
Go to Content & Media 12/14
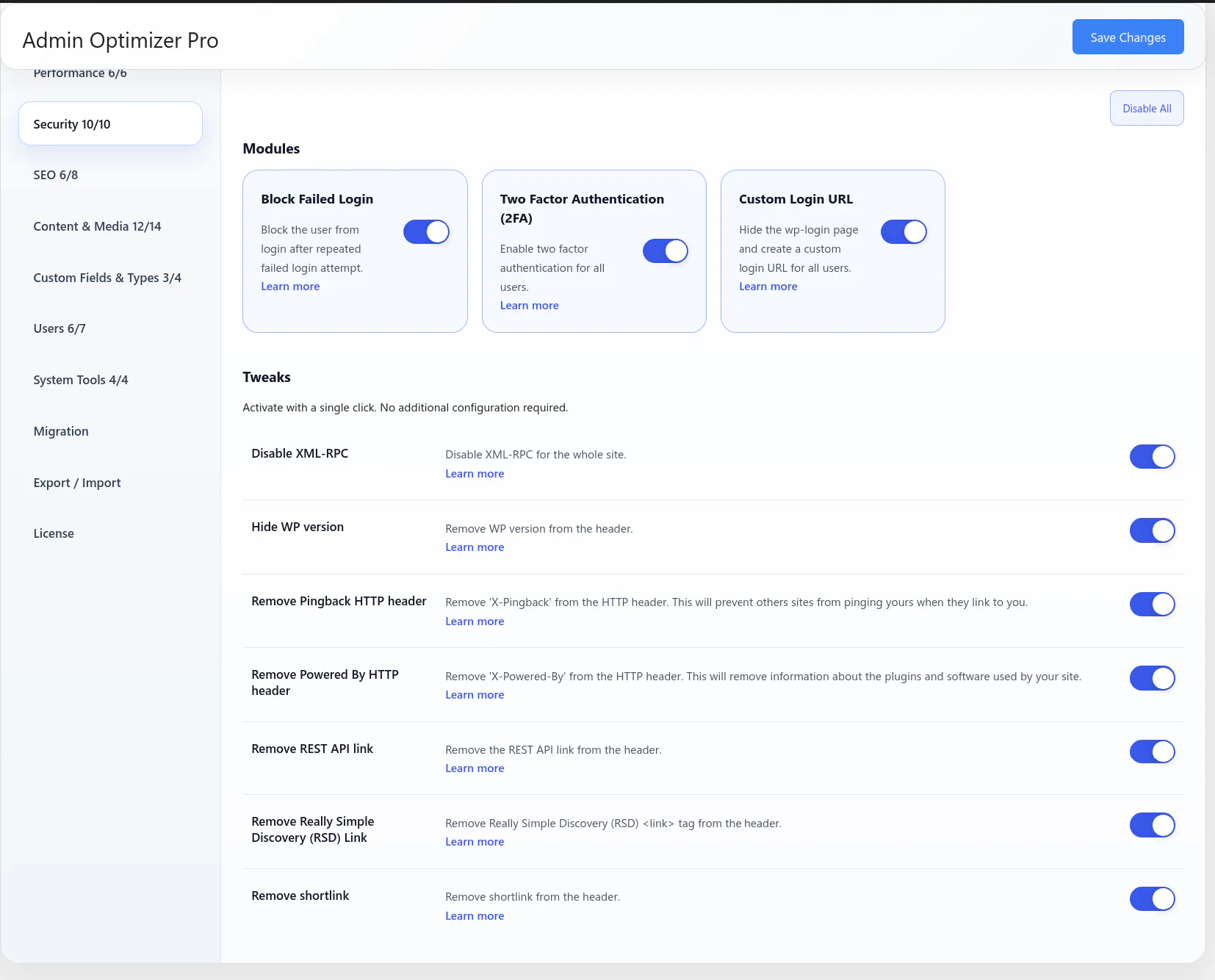[97, 226]
